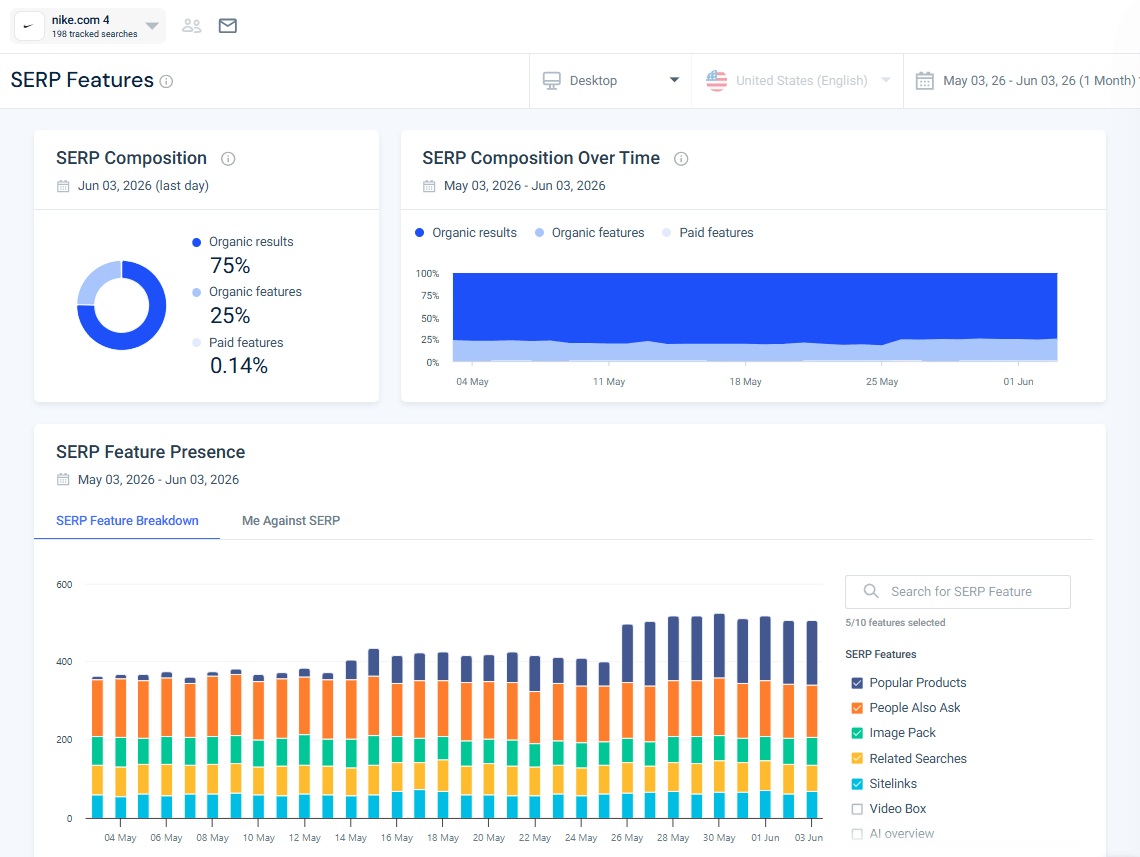Click the '5/10 features selected' text

pyautogui.click(x=895, y=623)
